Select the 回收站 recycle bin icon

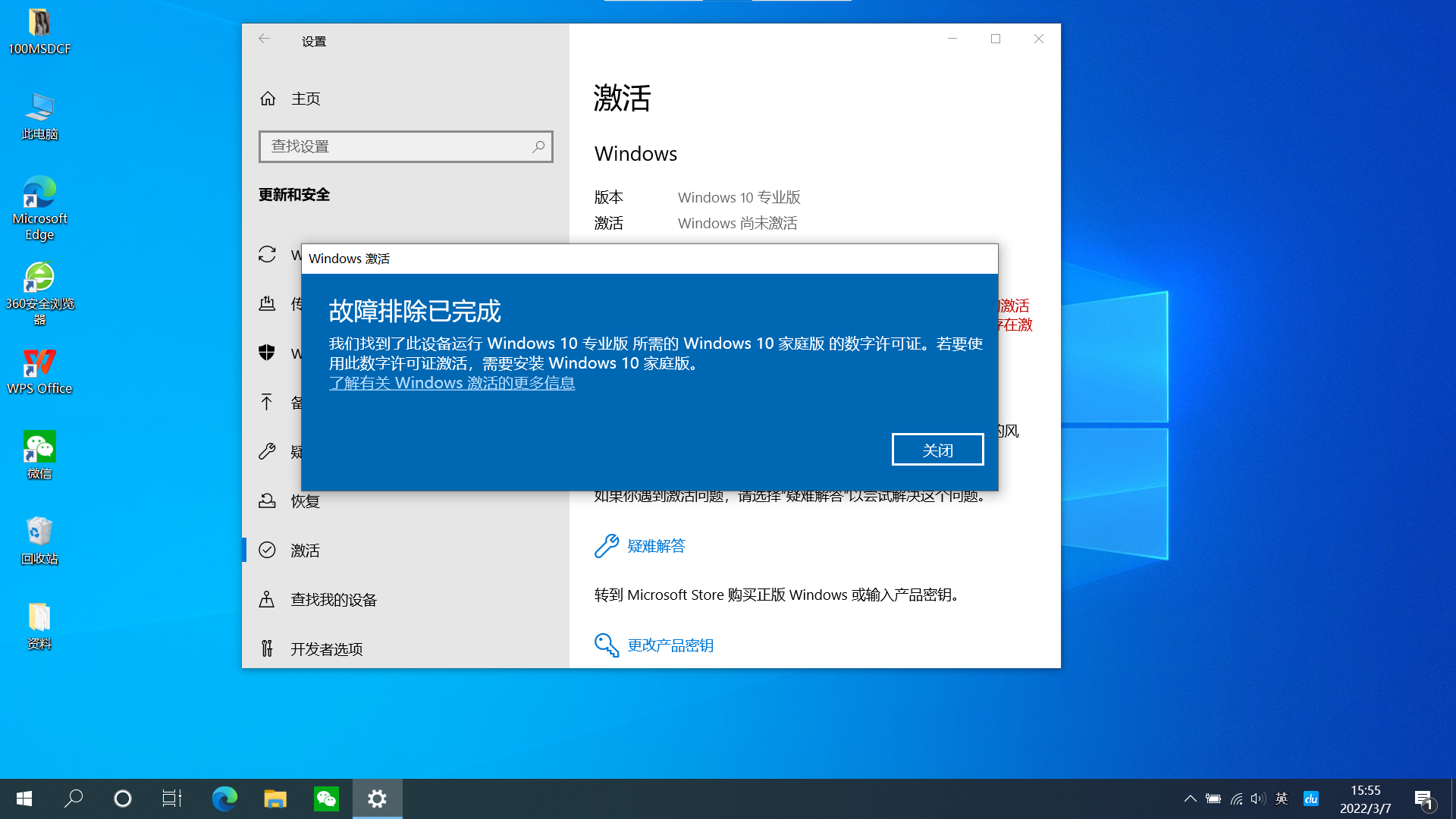(x=39, y=541)
